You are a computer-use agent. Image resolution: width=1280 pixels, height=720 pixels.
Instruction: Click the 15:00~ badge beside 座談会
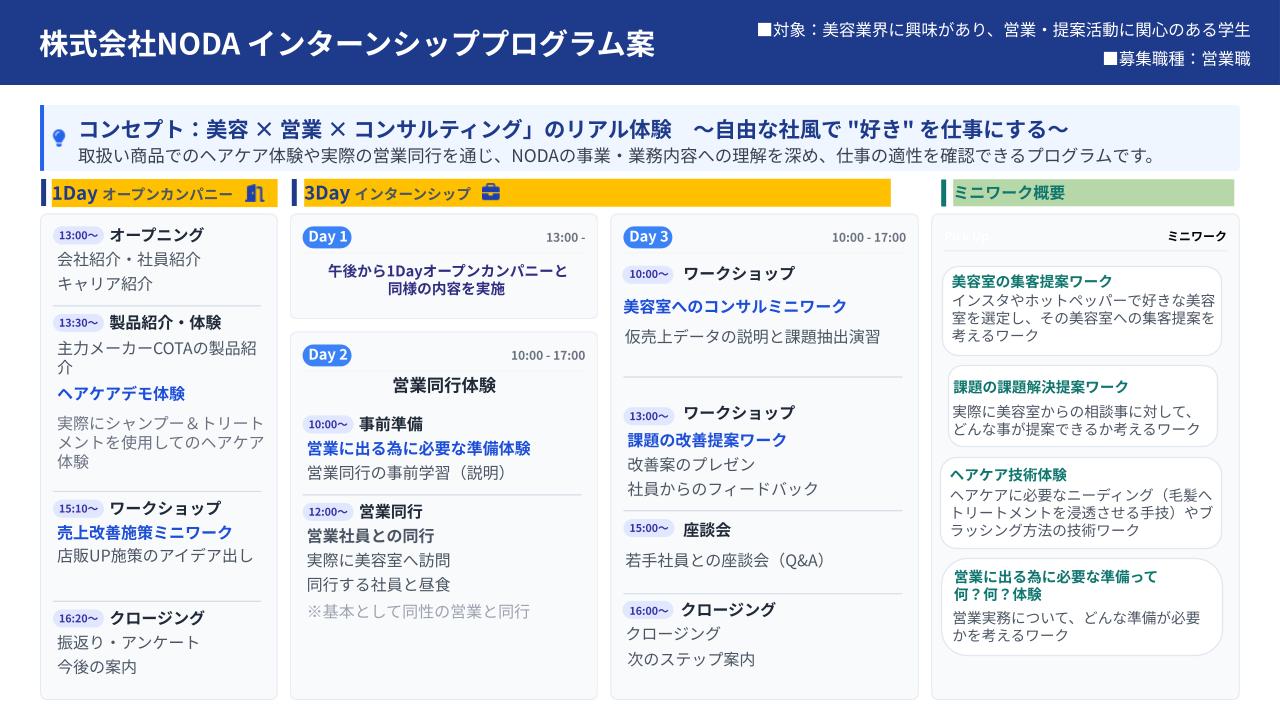pos(648,529)
